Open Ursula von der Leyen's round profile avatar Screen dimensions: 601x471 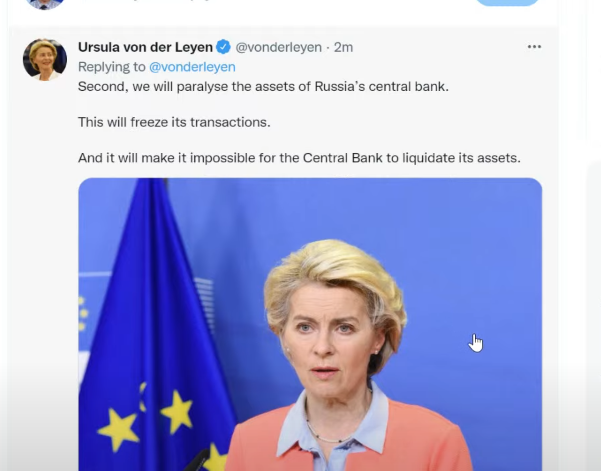tap(45, 59)
